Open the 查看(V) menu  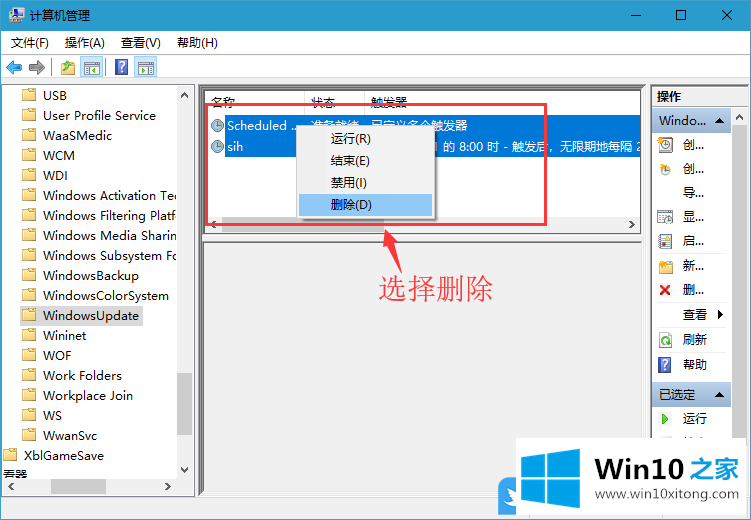(141, 43)
